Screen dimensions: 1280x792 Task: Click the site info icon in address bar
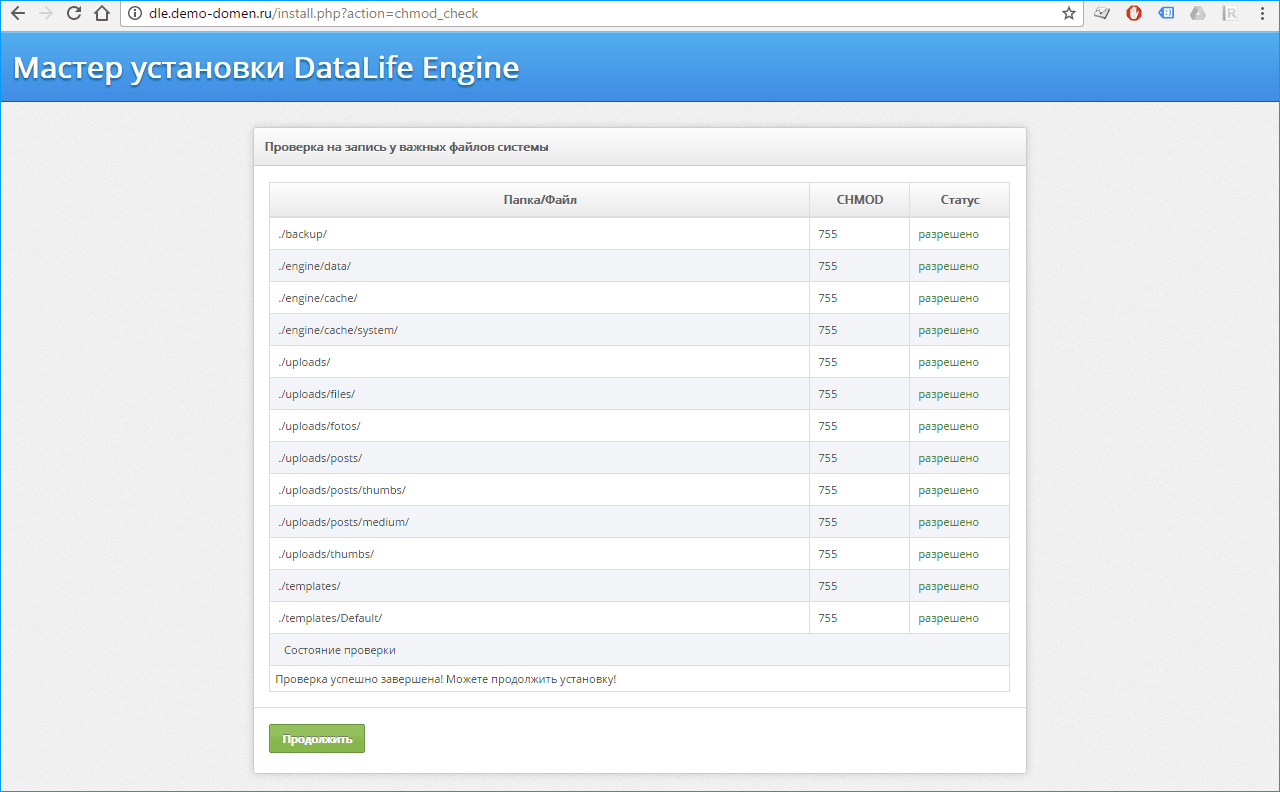point(135,14)
